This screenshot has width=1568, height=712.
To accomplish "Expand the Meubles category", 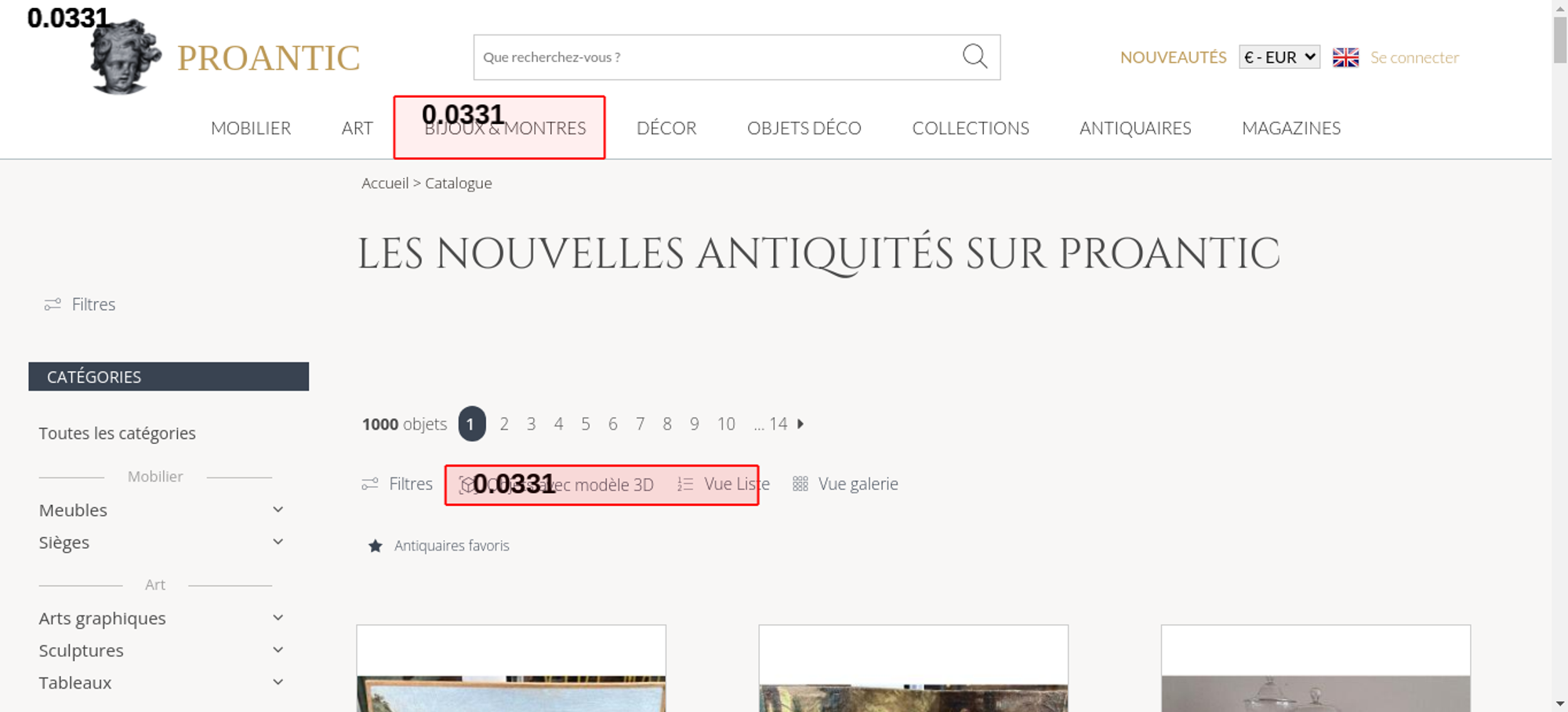I will click(x=278, y=510).
